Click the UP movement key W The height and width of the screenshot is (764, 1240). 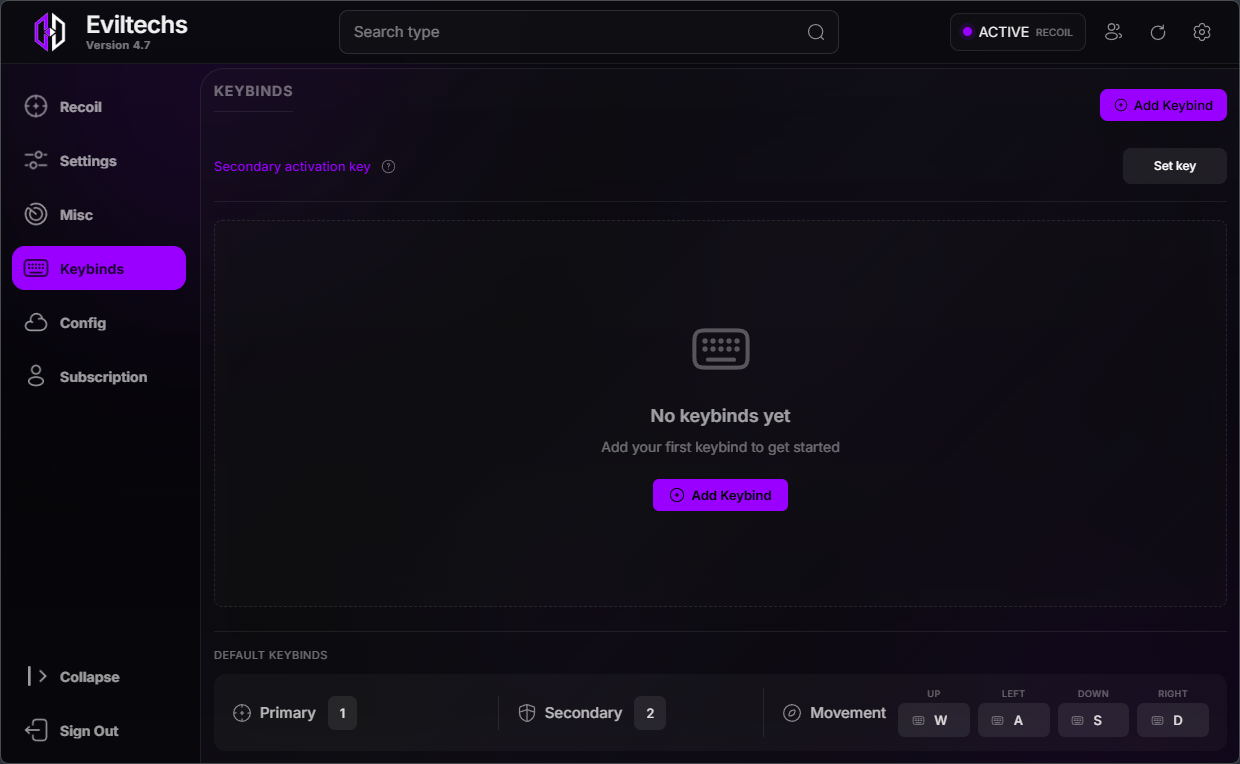click(934, 720)
